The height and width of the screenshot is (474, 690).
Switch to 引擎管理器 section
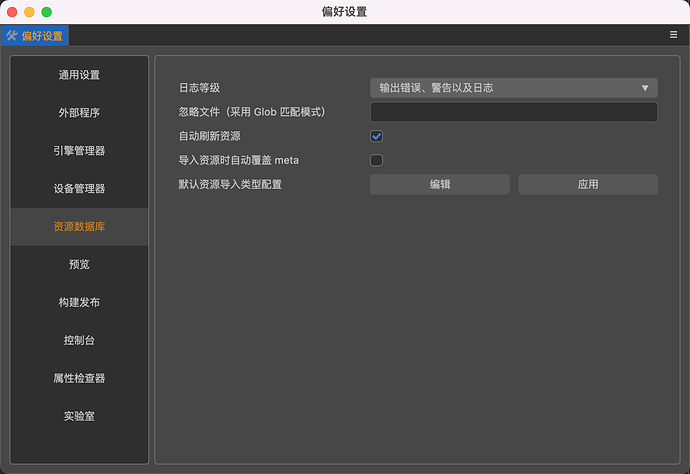[x=79, y=151]
